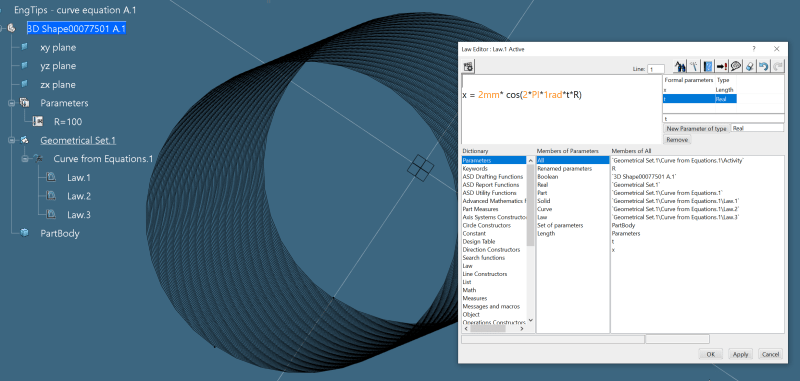Click the Apply button
The image size is (800, 381).
coord(740,354)
